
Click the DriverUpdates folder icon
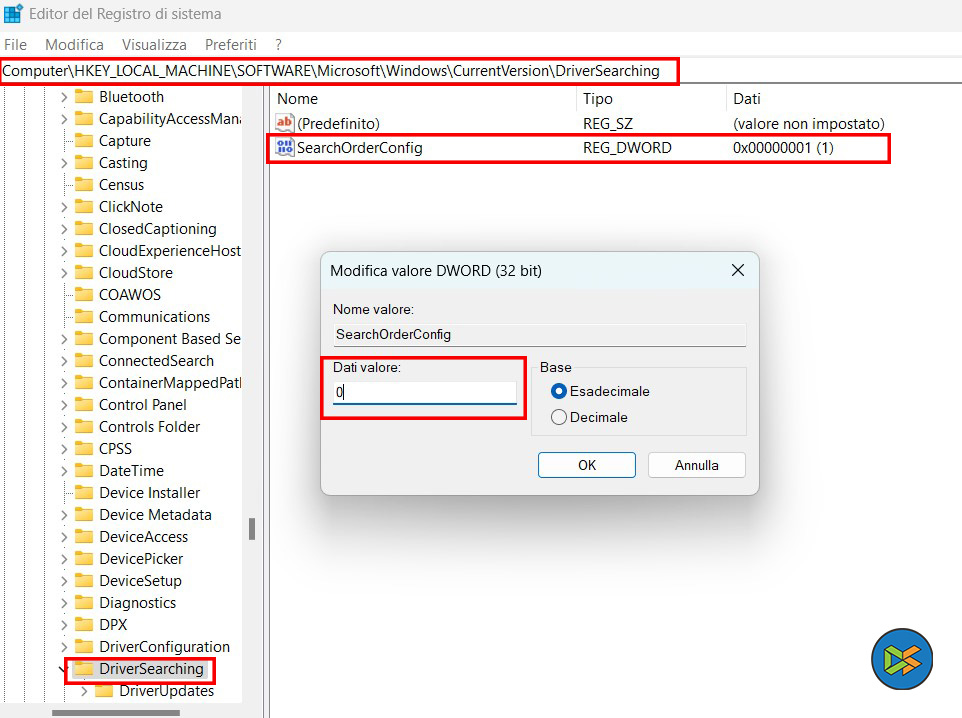pos(104,691)
